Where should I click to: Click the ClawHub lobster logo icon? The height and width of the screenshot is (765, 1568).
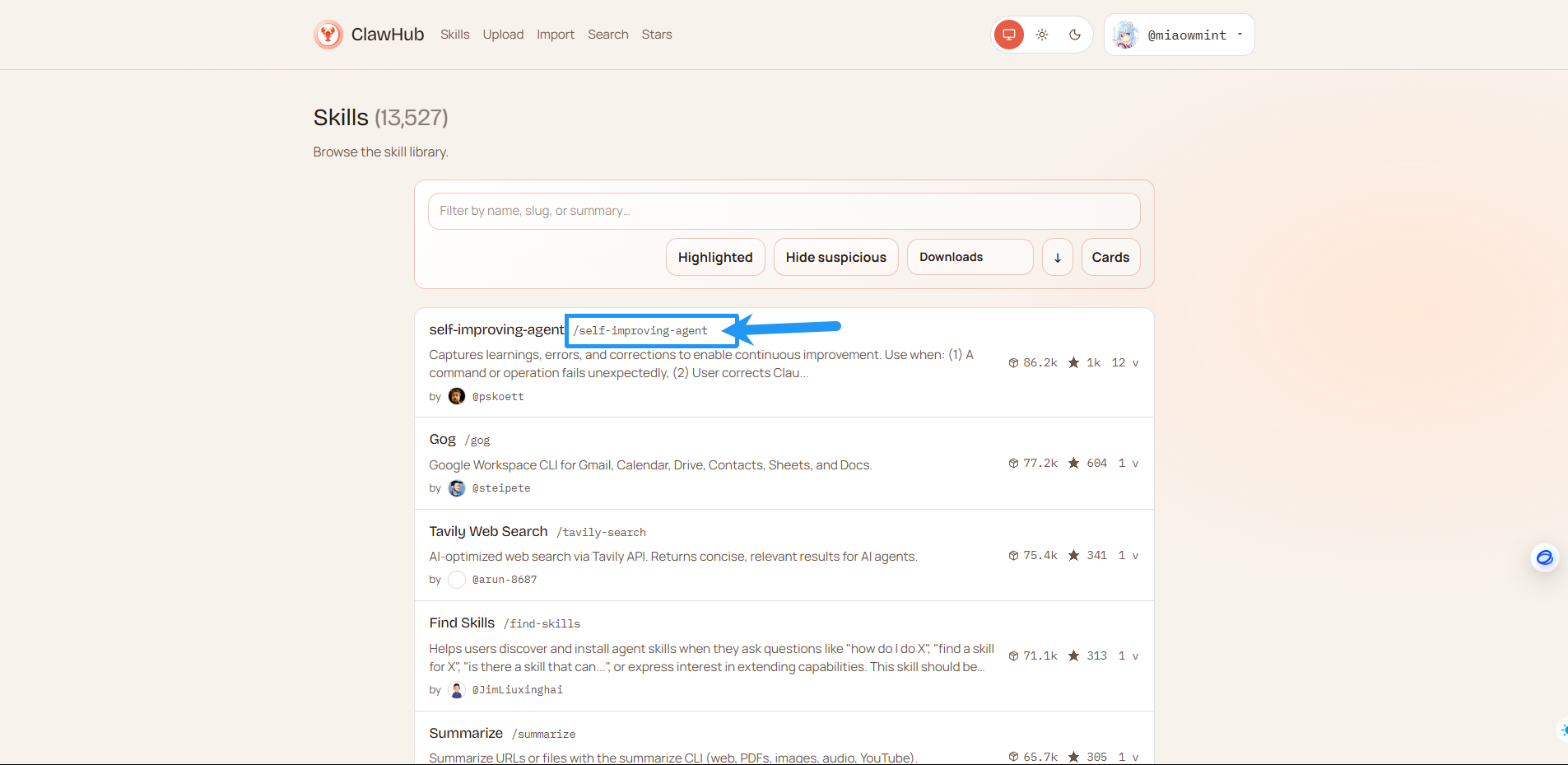(x=328, y=35)
